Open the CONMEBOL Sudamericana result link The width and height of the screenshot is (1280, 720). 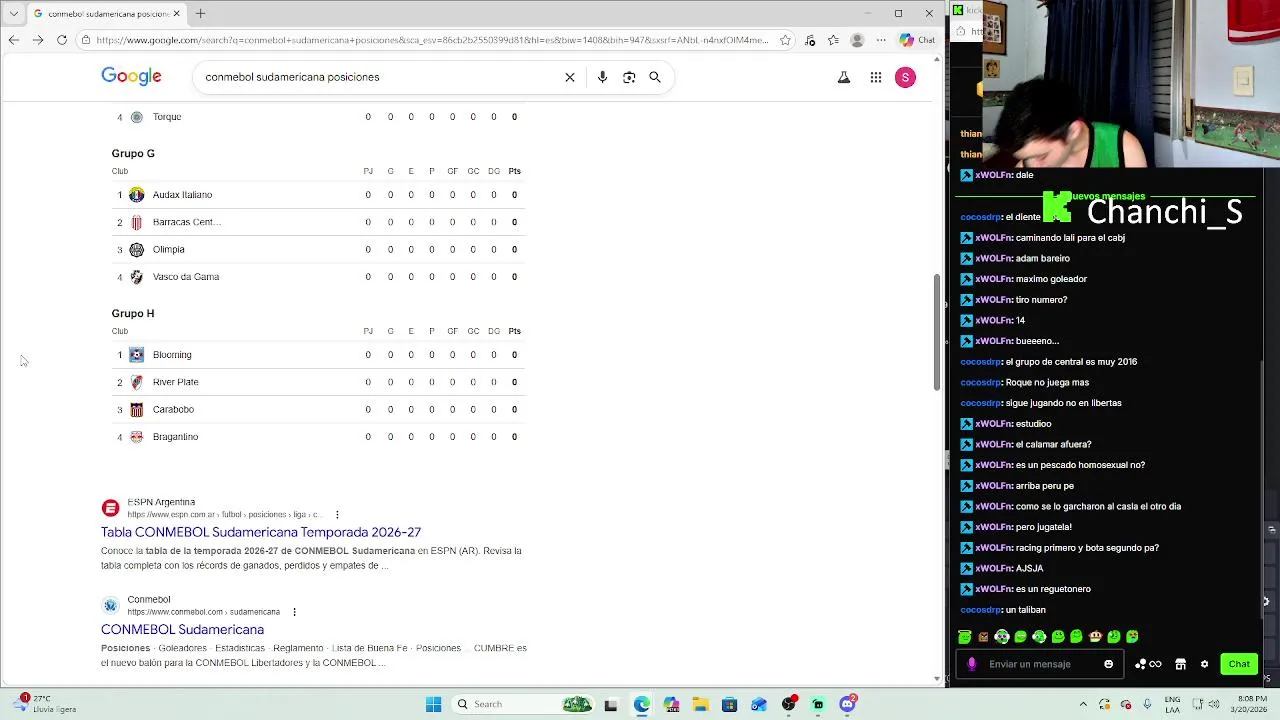(182, 629)
